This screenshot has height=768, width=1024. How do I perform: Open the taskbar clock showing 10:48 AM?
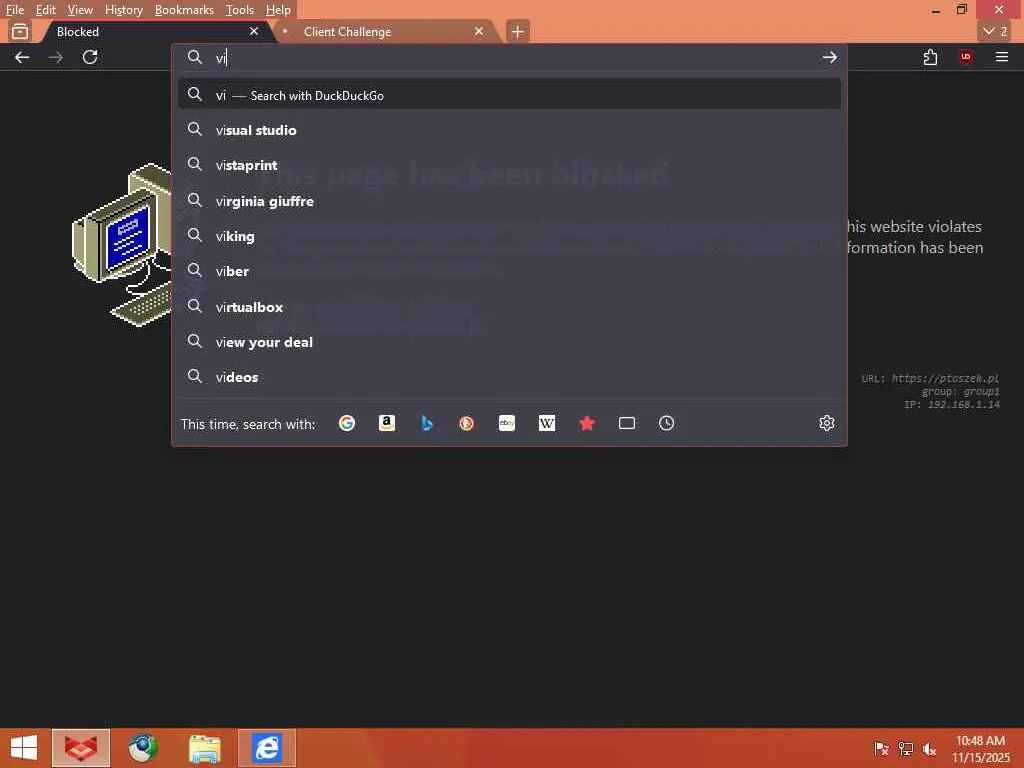980,748
